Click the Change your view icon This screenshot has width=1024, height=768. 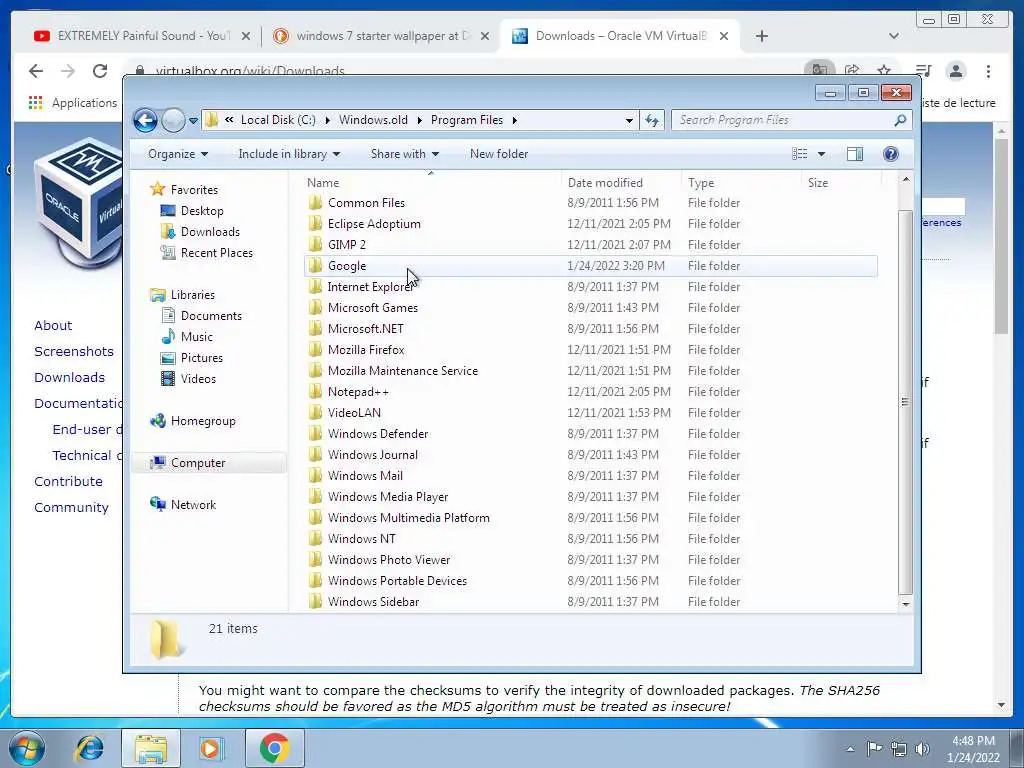(799, 154)
